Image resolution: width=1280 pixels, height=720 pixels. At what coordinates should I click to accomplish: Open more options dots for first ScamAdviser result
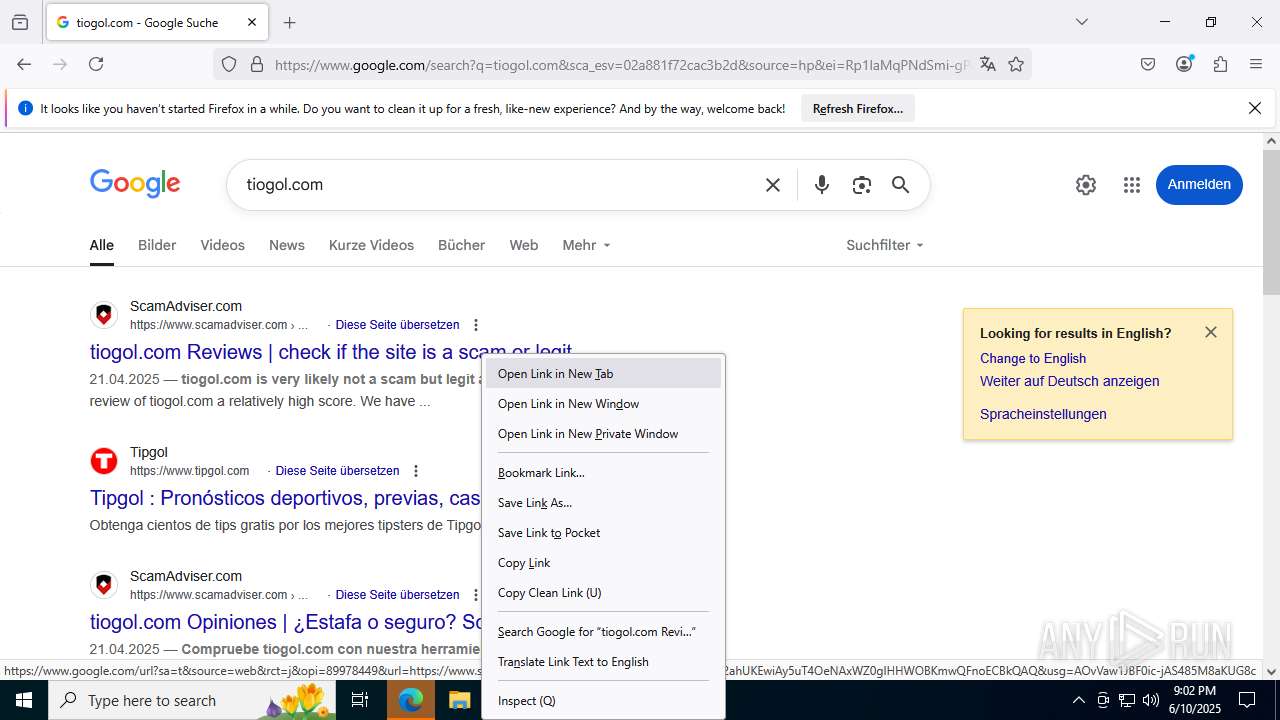tap(476, 325)
